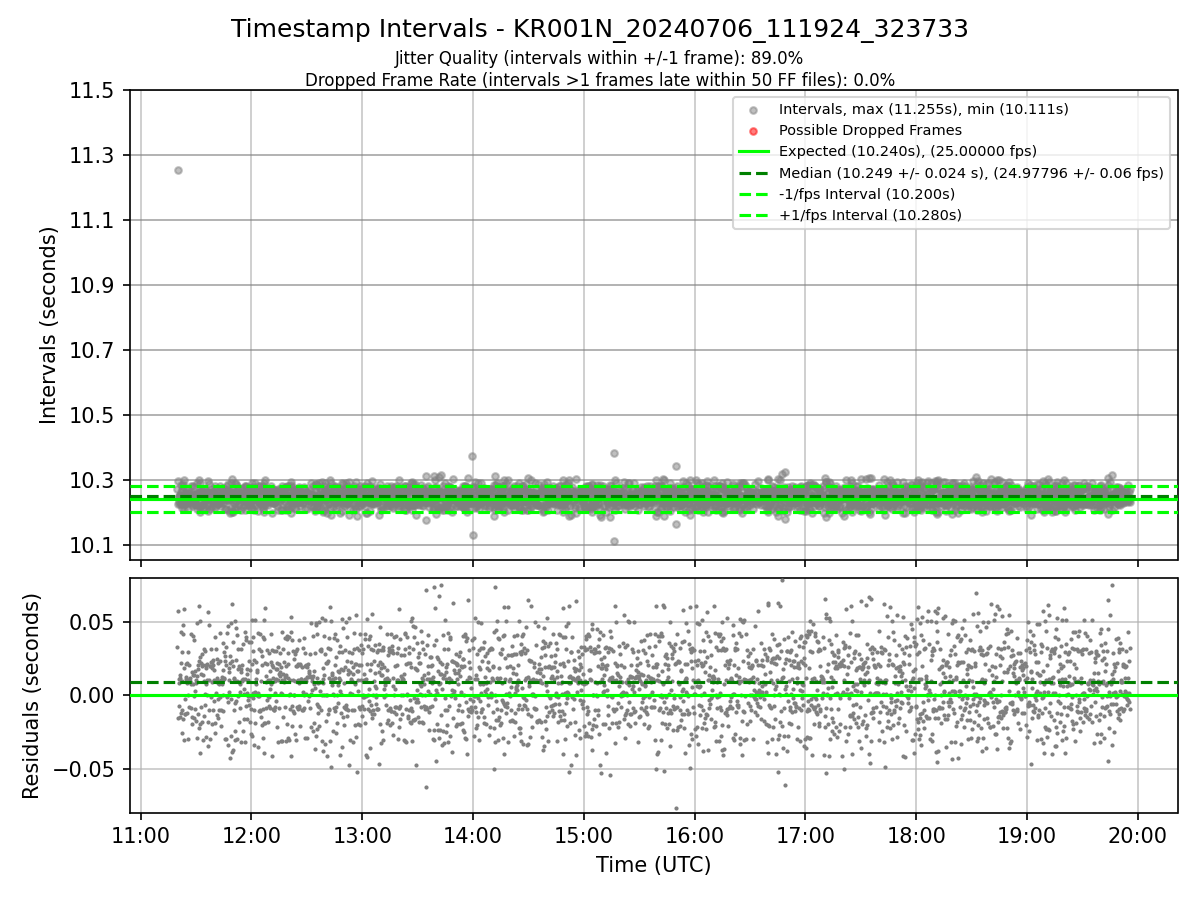Click the gray dot marker in the legend
Screen dimensions: 1200x900
tap(754, 110)
